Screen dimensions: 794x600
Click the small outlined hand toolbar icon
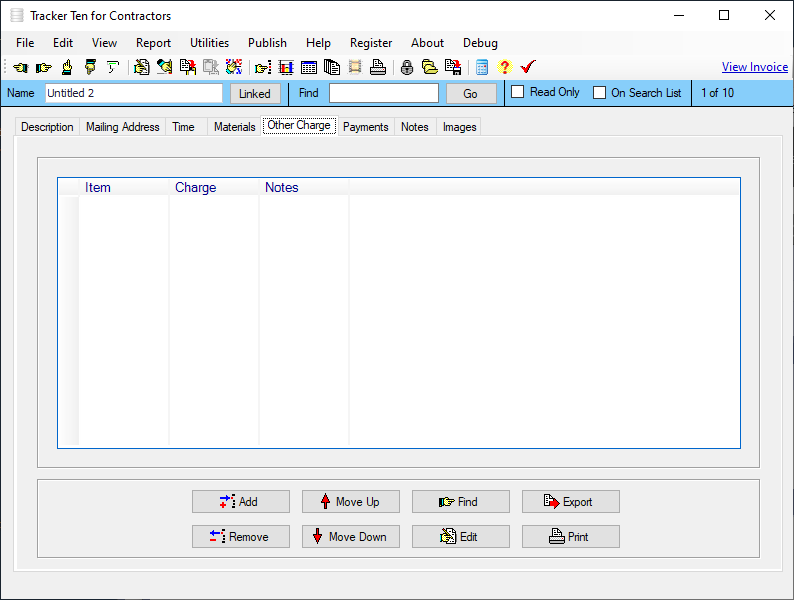point(112,67)
